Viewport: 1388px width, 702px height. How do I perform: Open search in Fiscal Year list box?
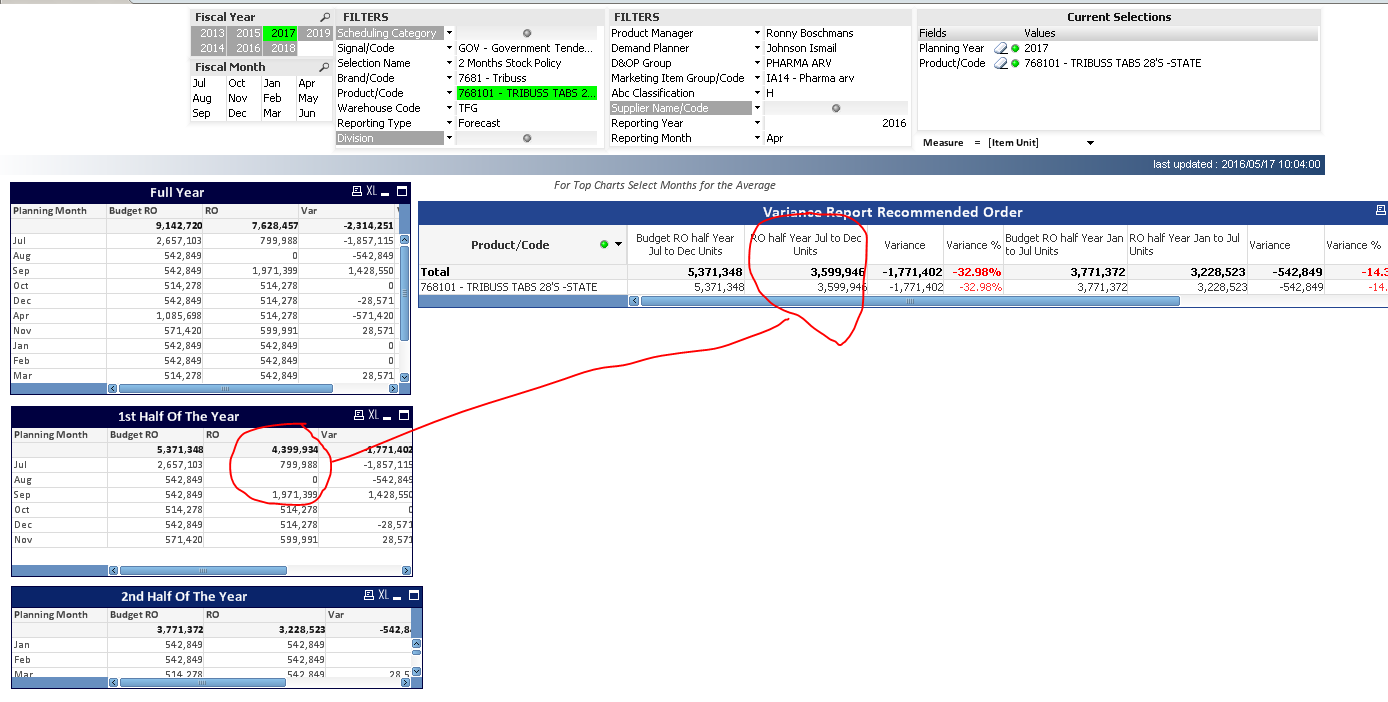click(x=325, y=18)
